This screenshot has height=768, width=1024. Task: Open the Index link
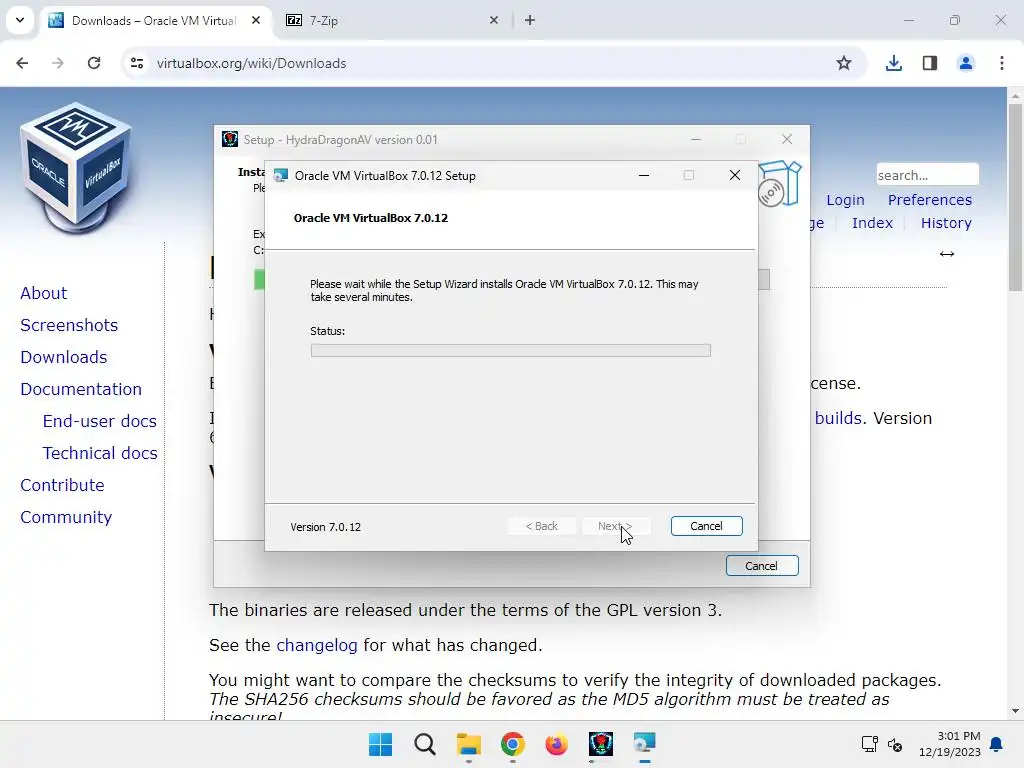coord(872,223)
